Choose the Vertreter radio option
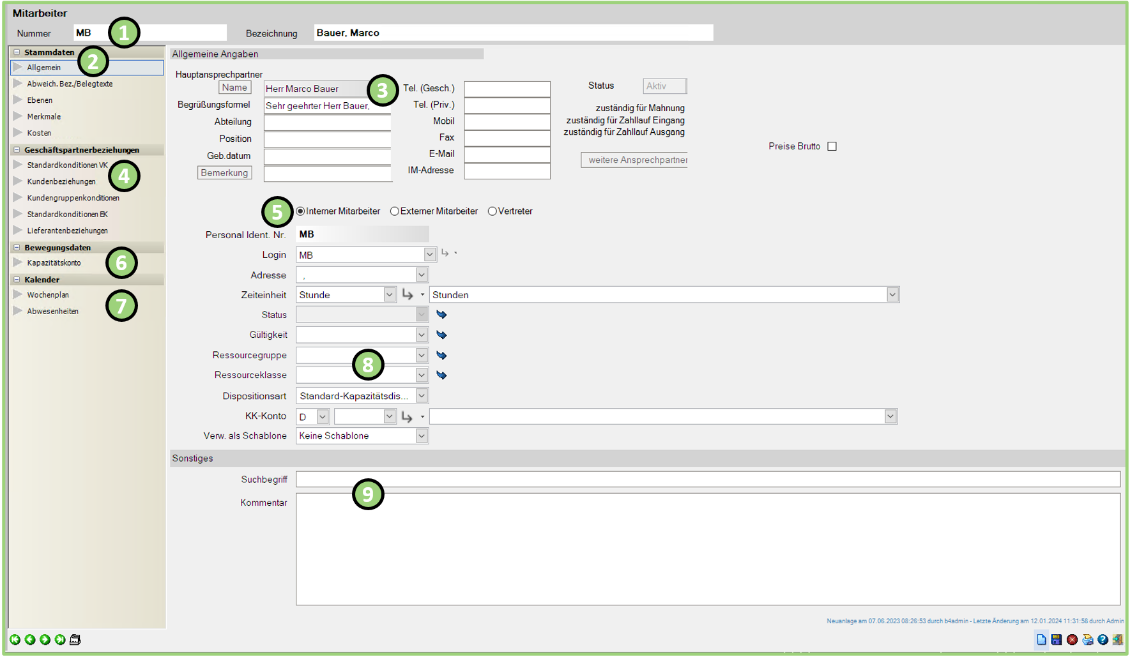The width and height of the screenshot is (1130, 659). coord(492,211)
